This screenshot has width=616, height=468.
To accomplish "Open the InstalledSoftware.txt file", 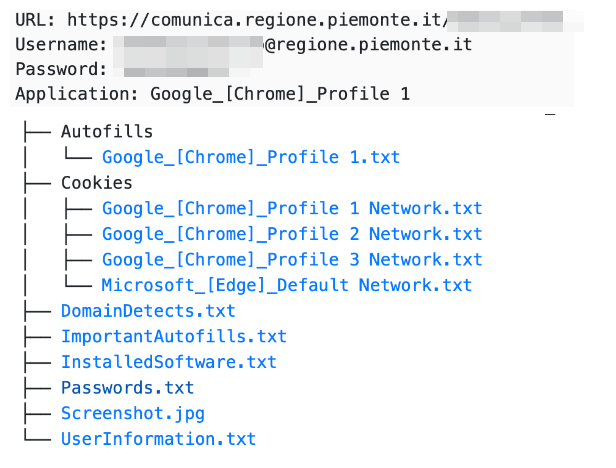I will (x=168, y=362).
